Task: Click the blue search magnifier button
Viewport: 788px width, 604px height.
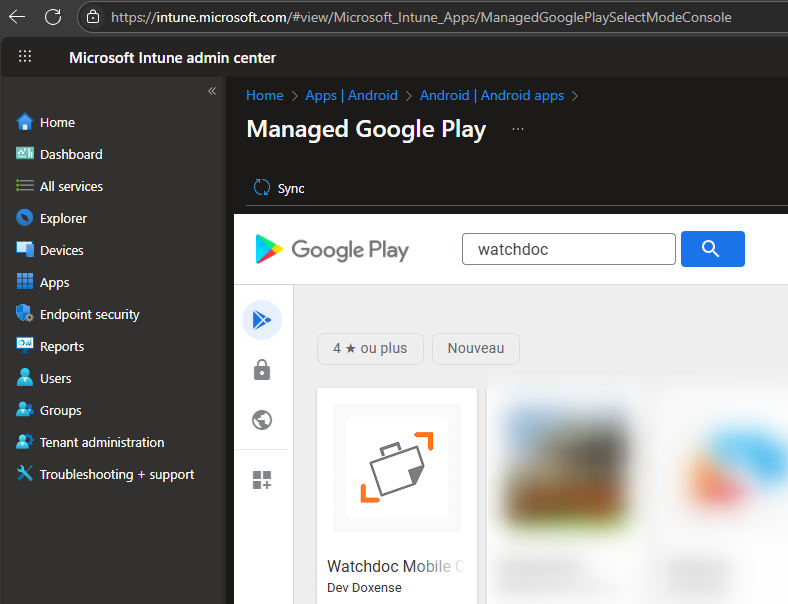Action: point(712,249)
